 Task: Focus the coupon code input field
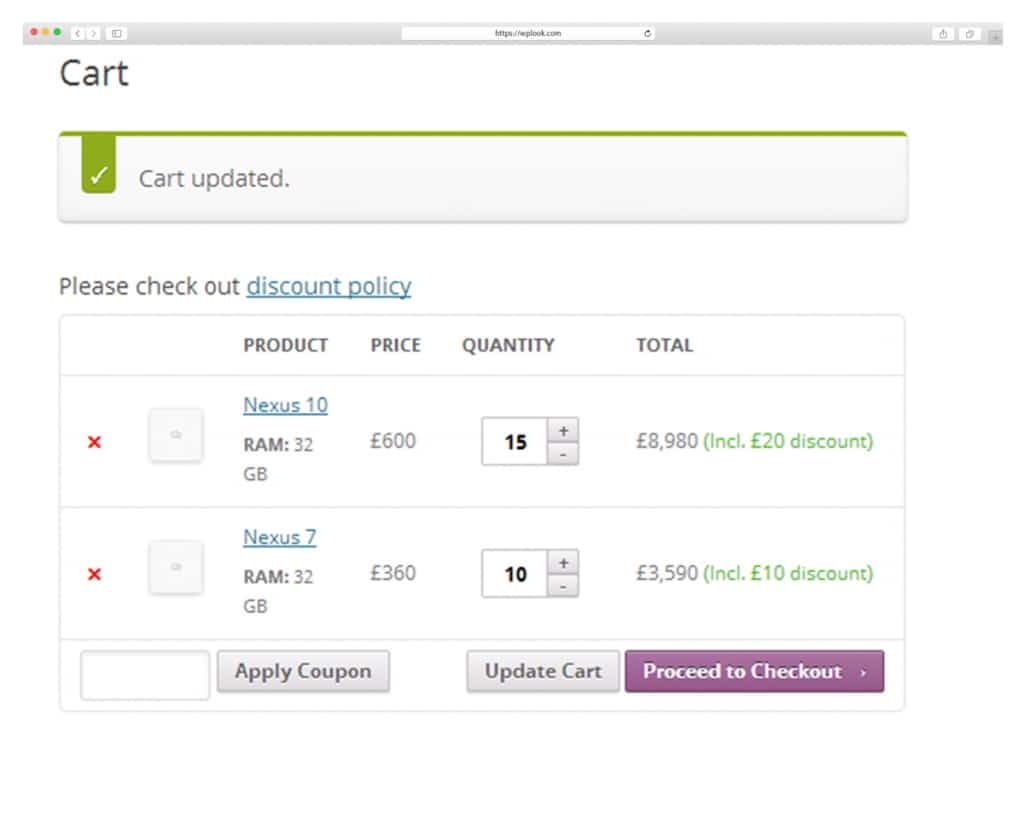[x=145, y=675]
